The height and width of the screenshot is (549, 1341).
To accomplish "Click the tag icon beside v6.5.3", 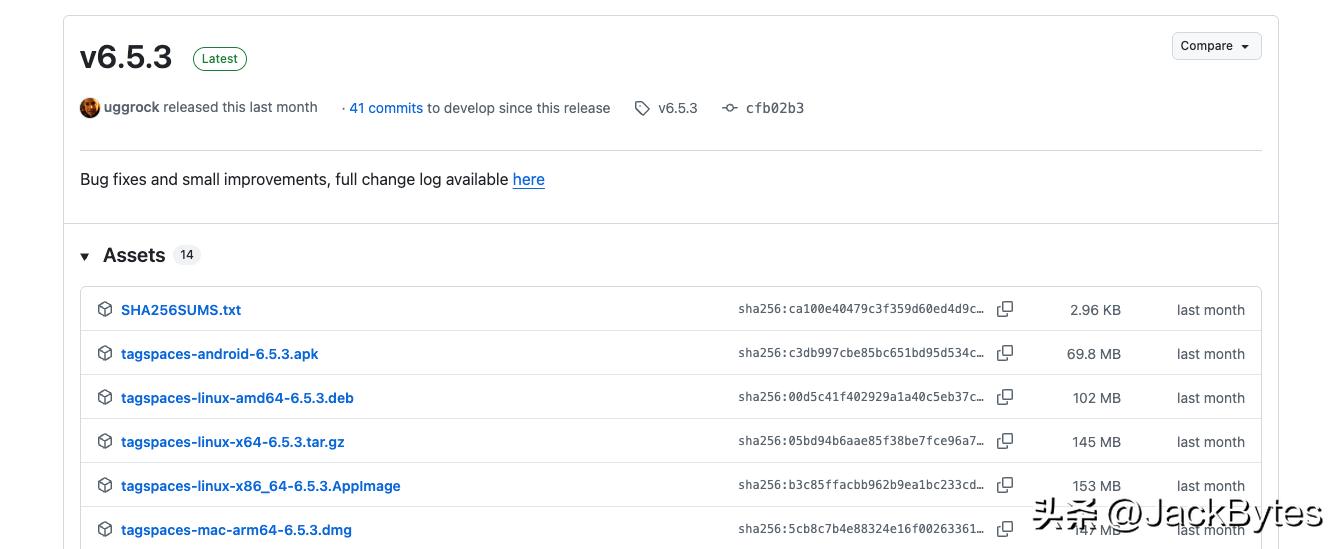I will pos(642,108).
